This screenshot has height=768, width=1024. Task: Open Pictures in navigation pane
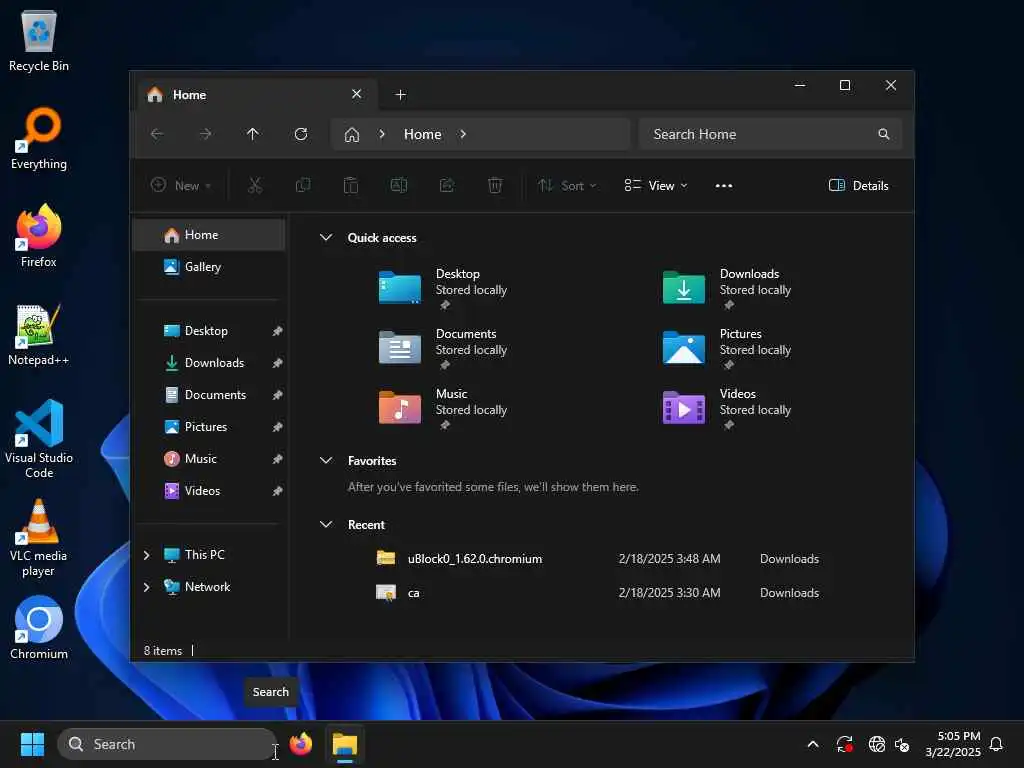click(x=209, y=427)
